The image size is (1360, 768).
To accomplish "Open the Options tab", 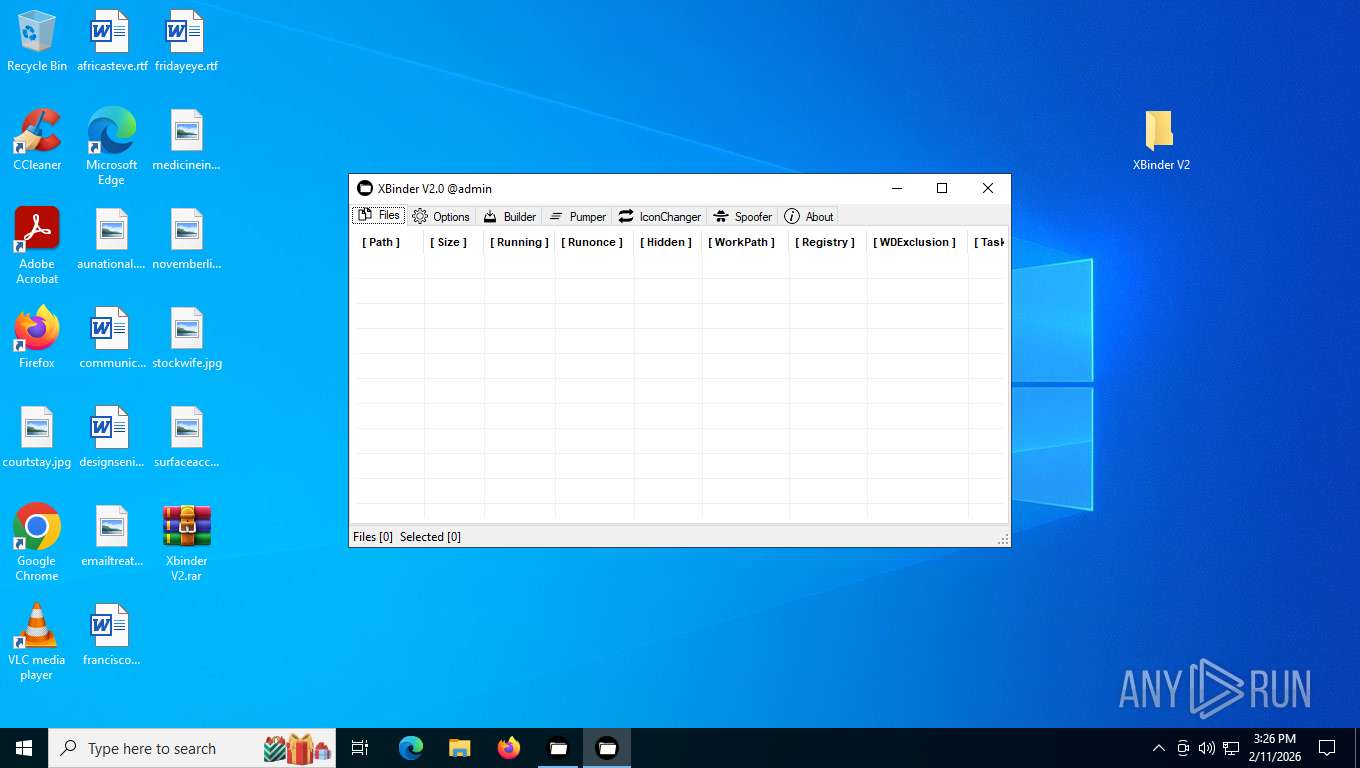I will (441, 216).
